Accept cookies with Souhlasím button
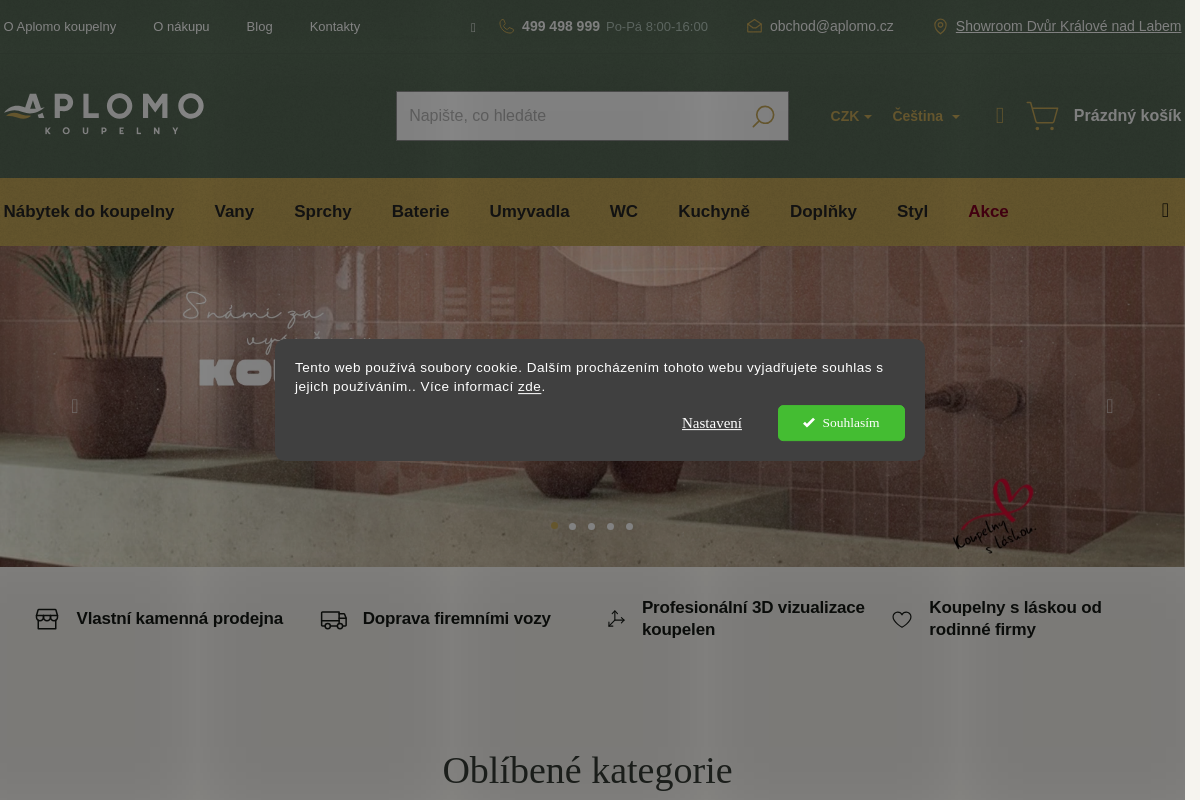 coord(841,423)
